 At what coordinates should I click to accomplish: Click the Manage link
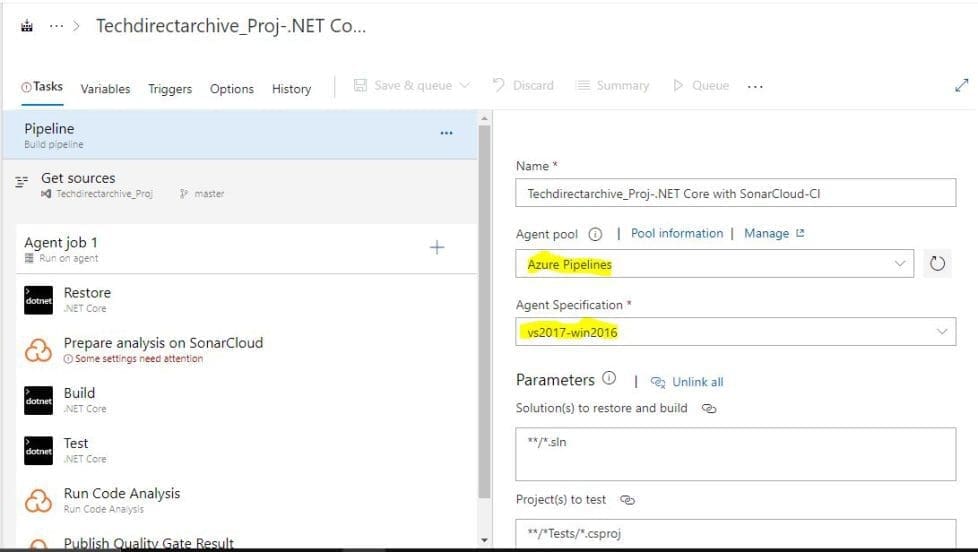tap(767, 233)
